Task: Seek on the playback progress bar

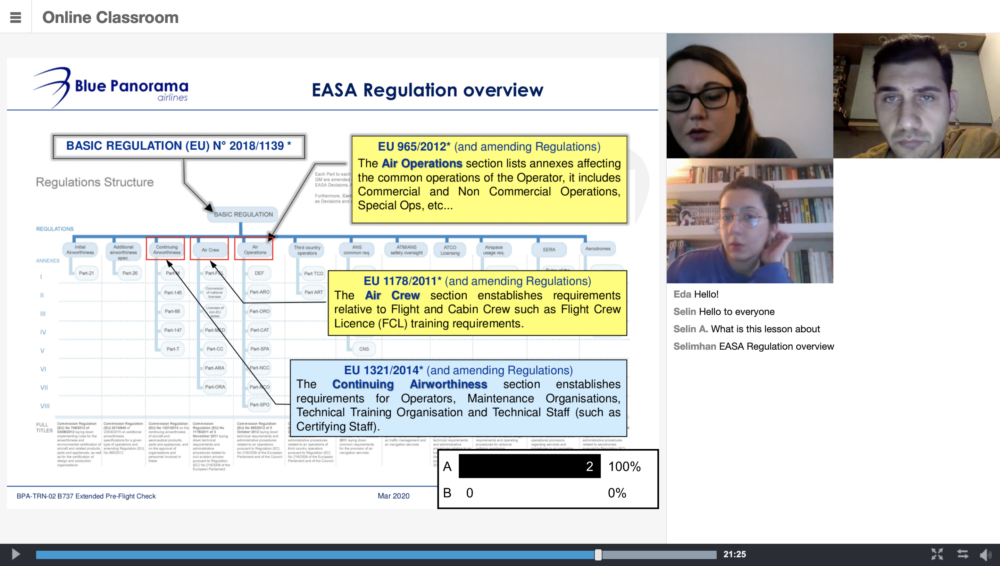Action: 376,555
